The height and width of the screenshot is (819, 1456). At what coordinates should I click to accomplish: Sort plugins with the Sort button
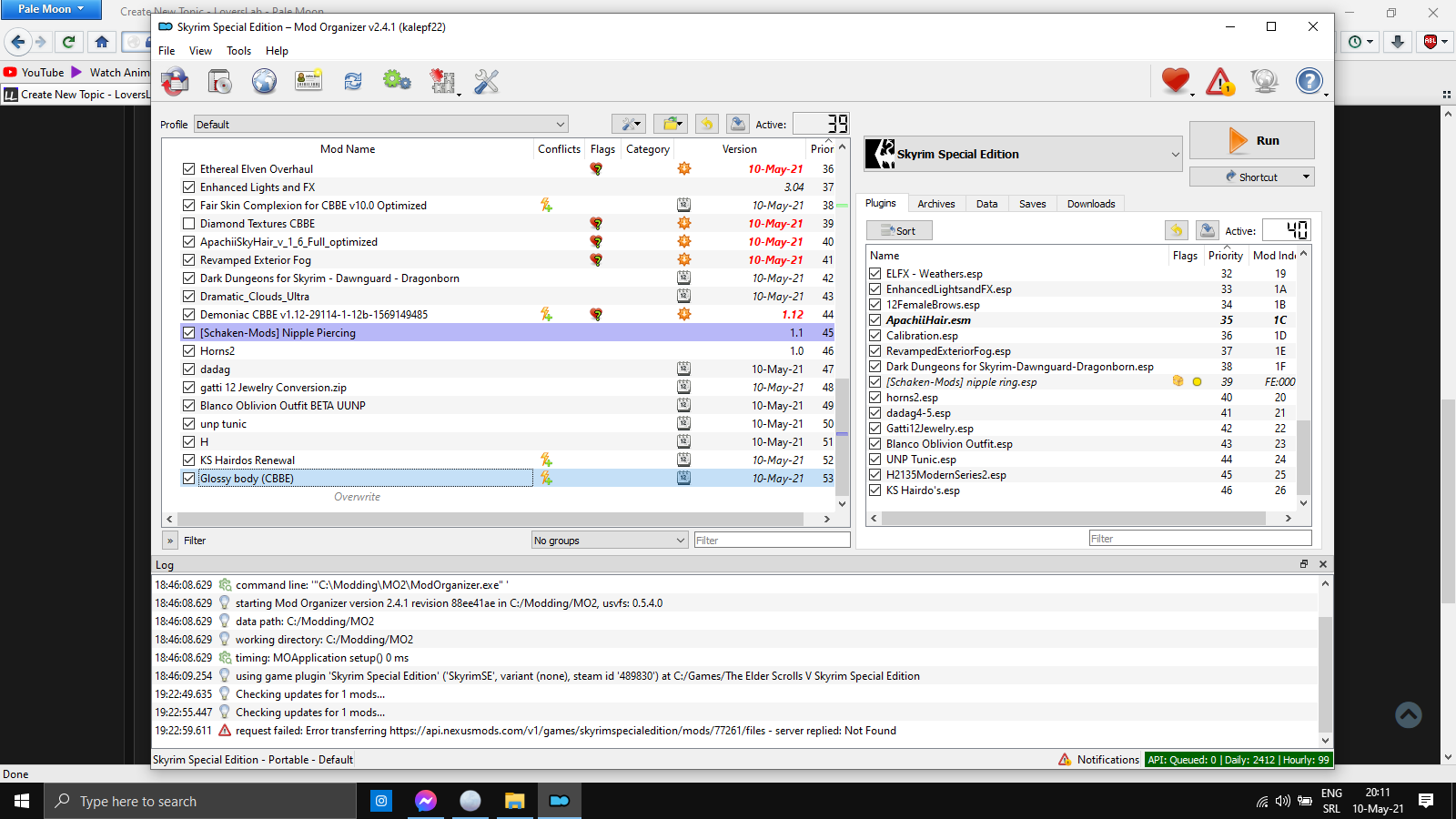899,231
